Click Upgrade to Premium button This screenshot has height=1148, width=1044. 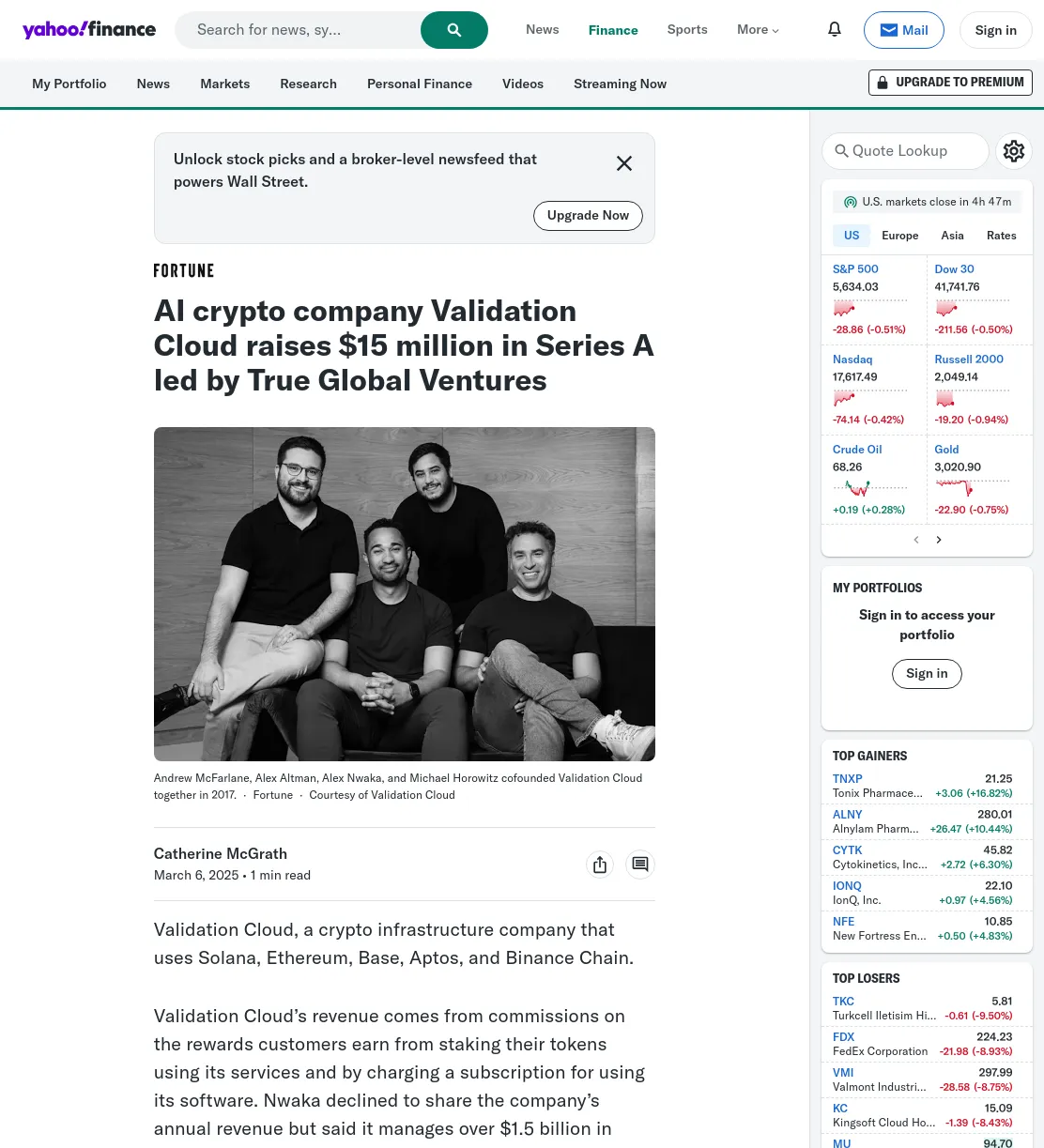coord(950,83)
